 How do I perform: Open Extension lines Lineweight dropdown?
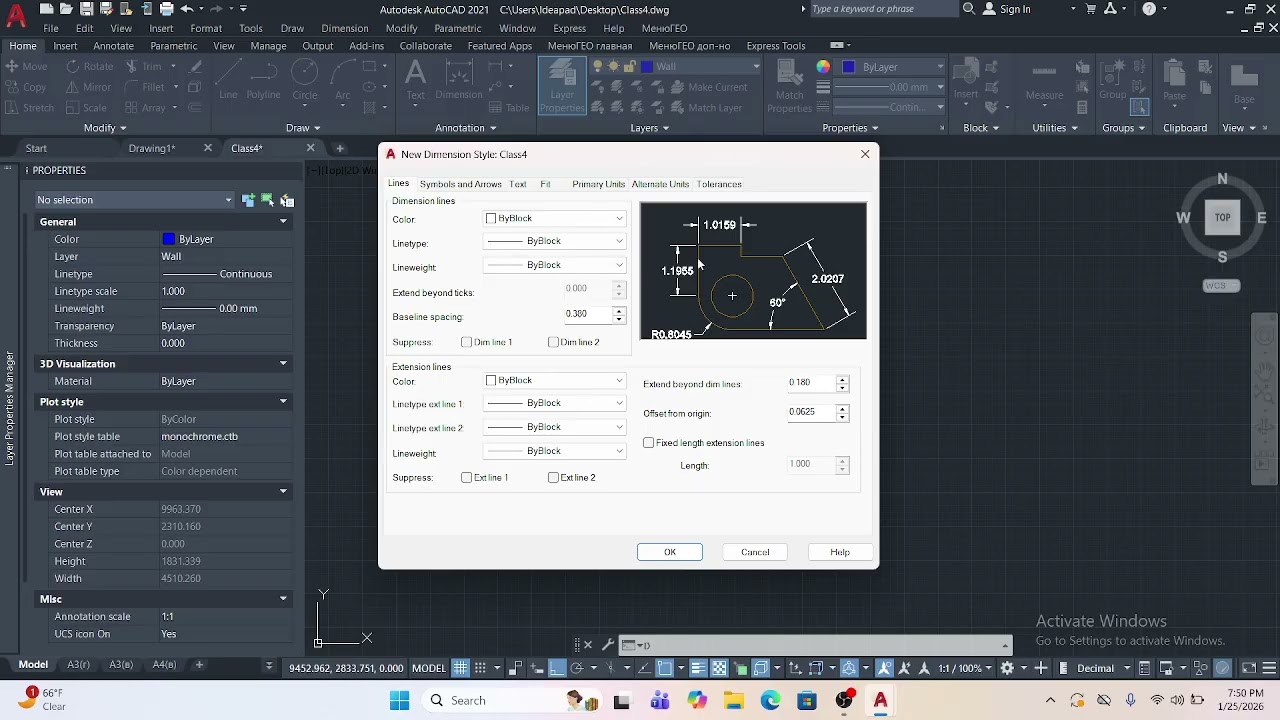[x=555, y=451]
